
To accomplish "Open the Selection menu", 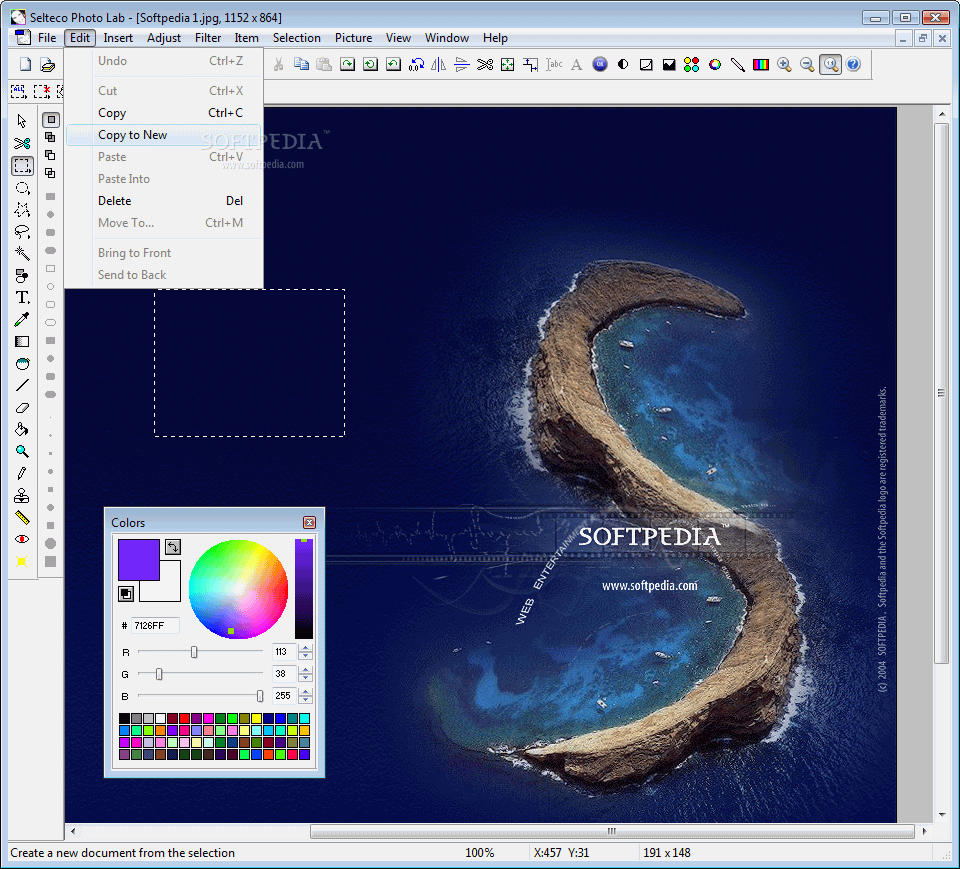I will (x=296, y=38).
